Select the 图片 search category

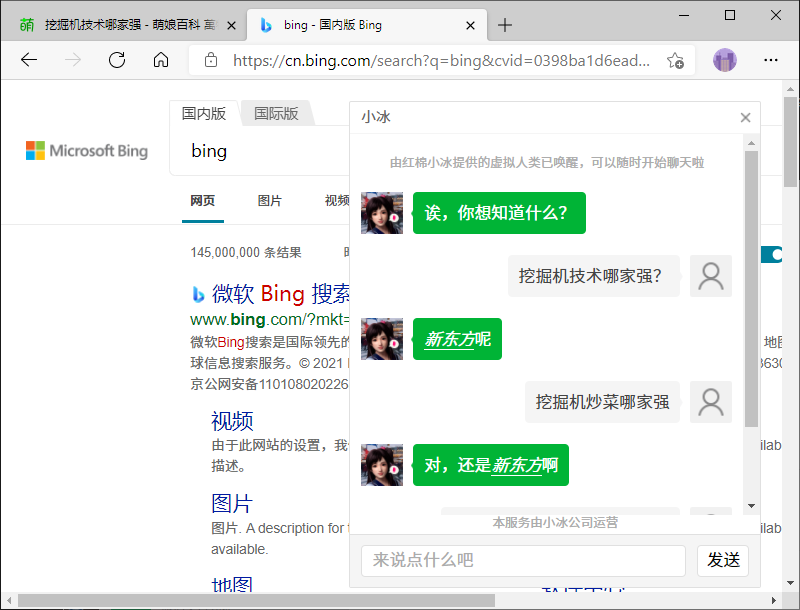[270, 201]
